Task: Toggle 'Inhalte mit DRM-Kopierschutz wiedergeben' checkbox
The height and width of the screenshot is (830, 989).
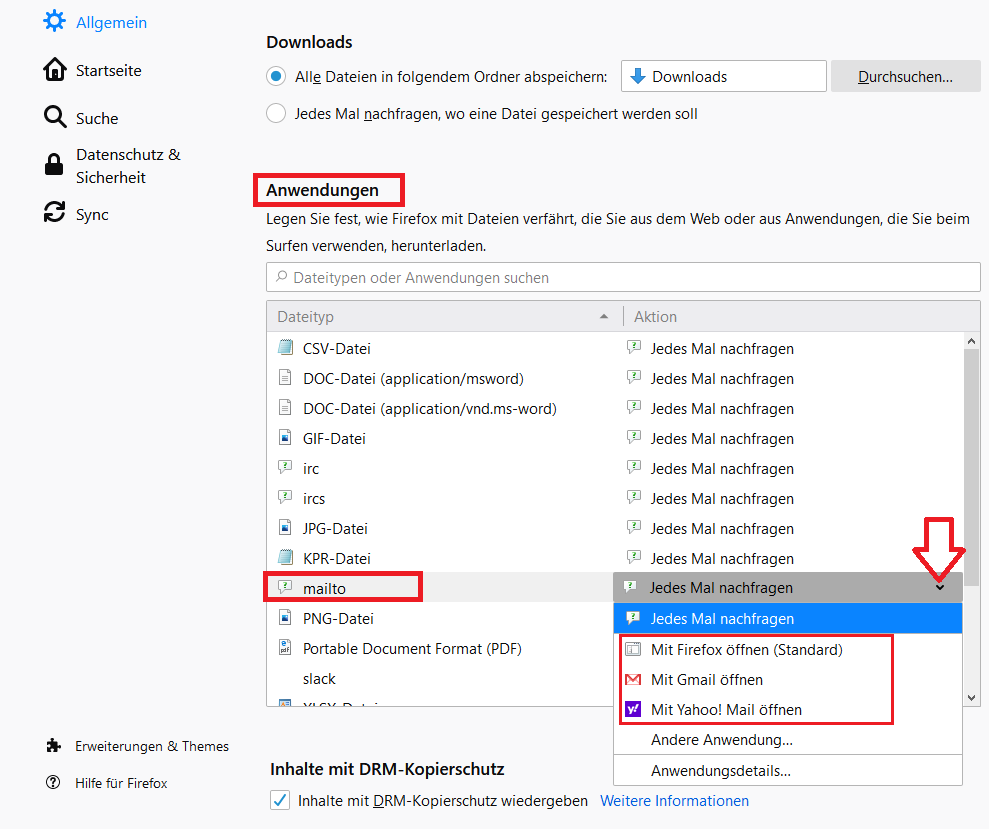Action: (280, 801)
